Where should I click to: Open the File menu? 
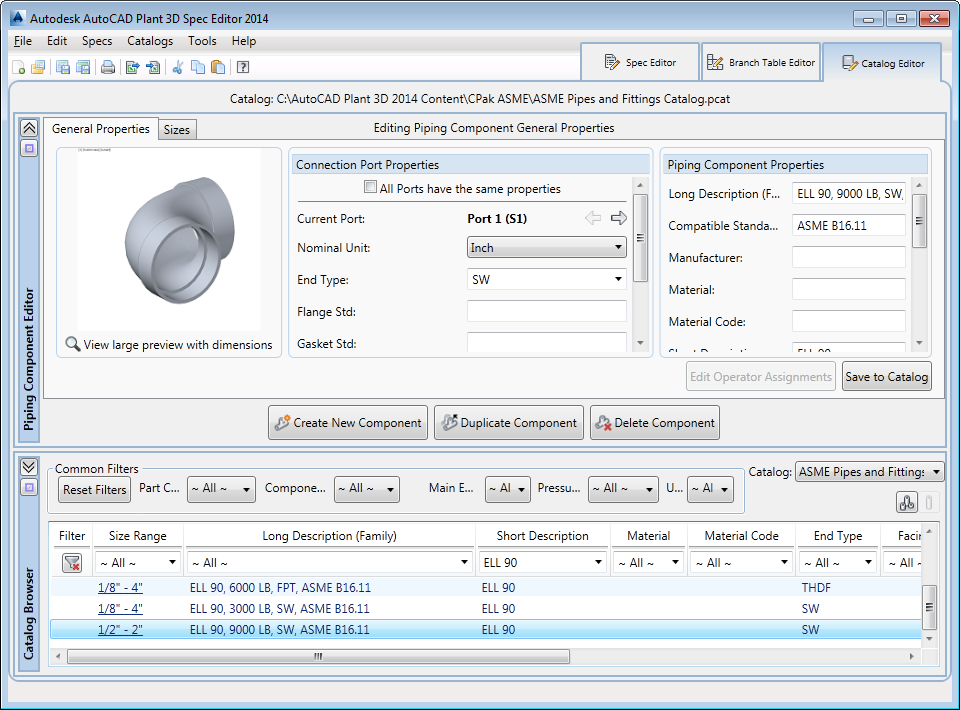pyautogui.click(x=23, y=41)
